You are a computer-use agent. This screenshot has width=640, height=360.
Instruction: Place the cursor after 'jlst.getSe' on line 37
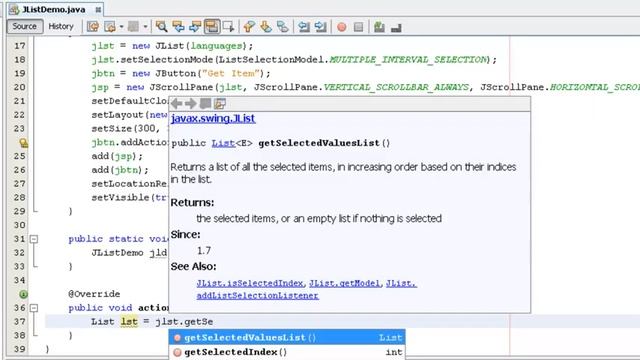[213, 322]
